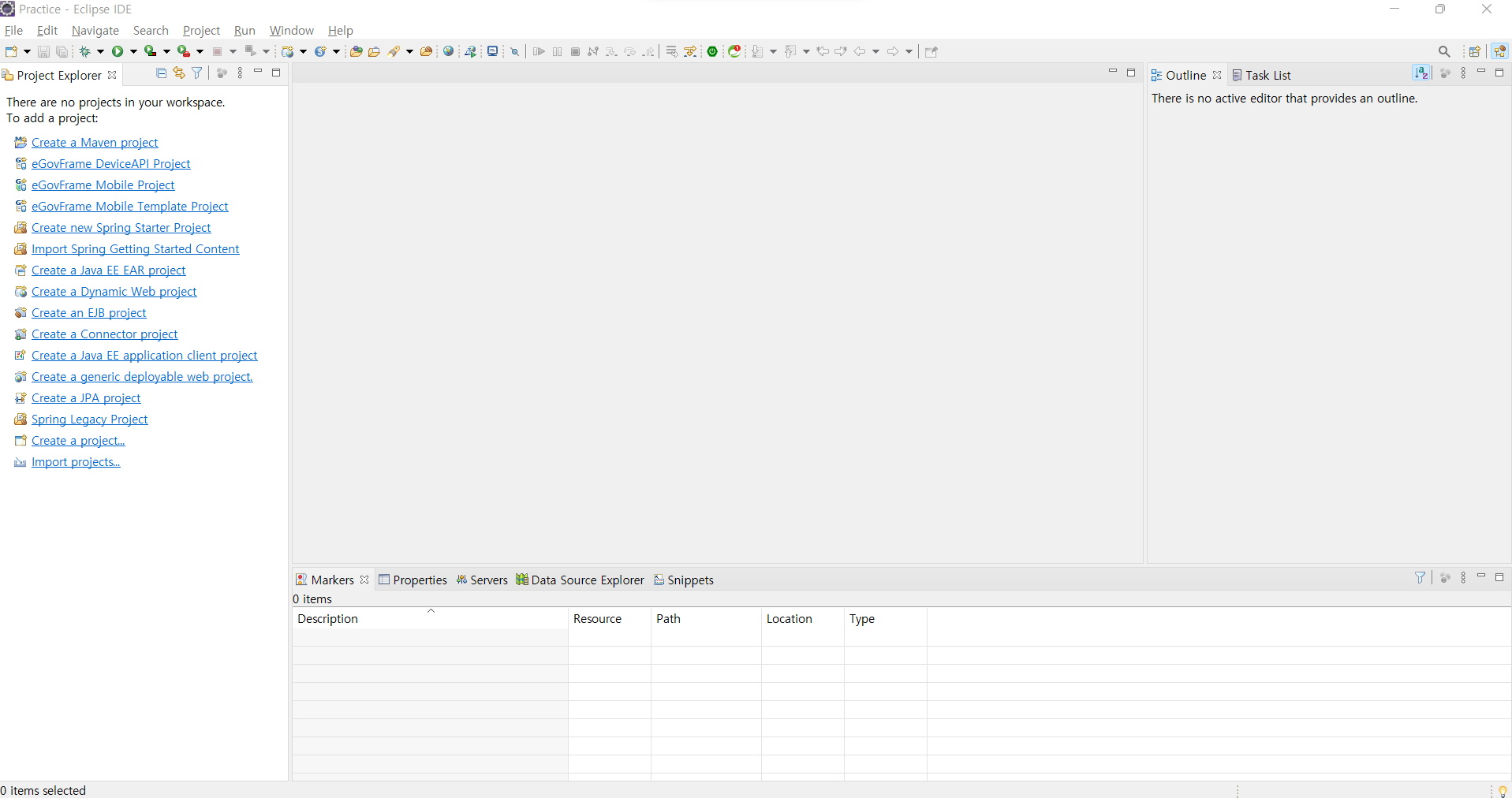Click the Open Console monitor icon
Viewport: 1512px width, 798px height.
click(x=493, y=51)
